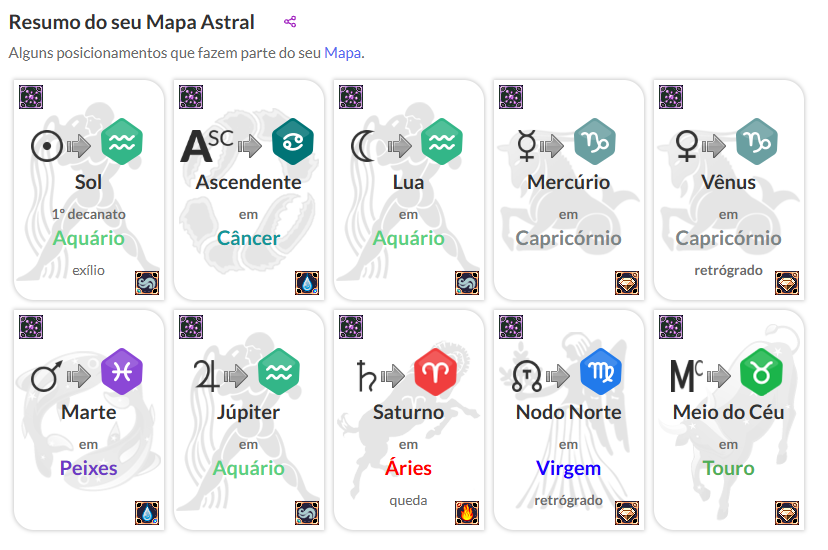Click the Aquário text on Júpiter card
828x550 pixels.
coord(248,469)
